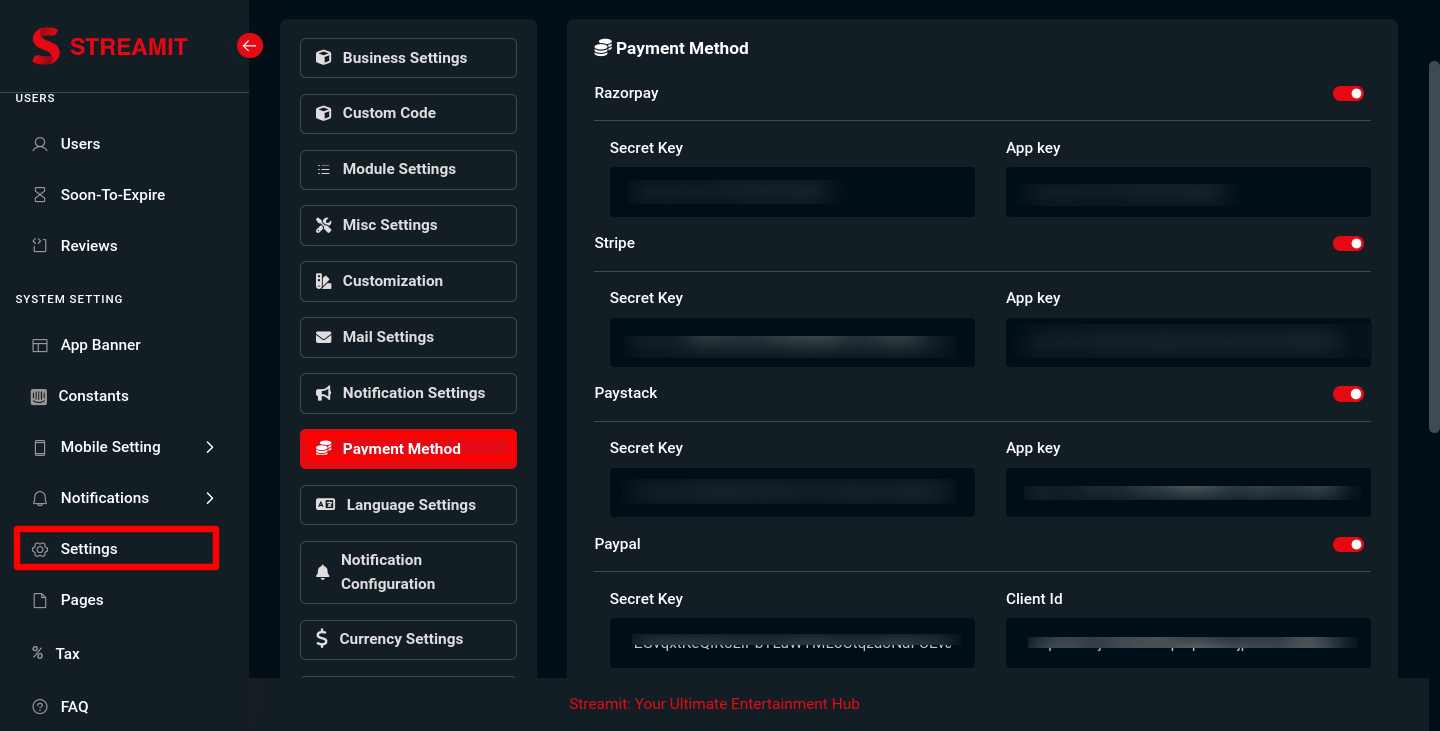This screenshot has height=731, width=1440.
Task: Click the Streamit logo icon
Action: pos(46,46)
